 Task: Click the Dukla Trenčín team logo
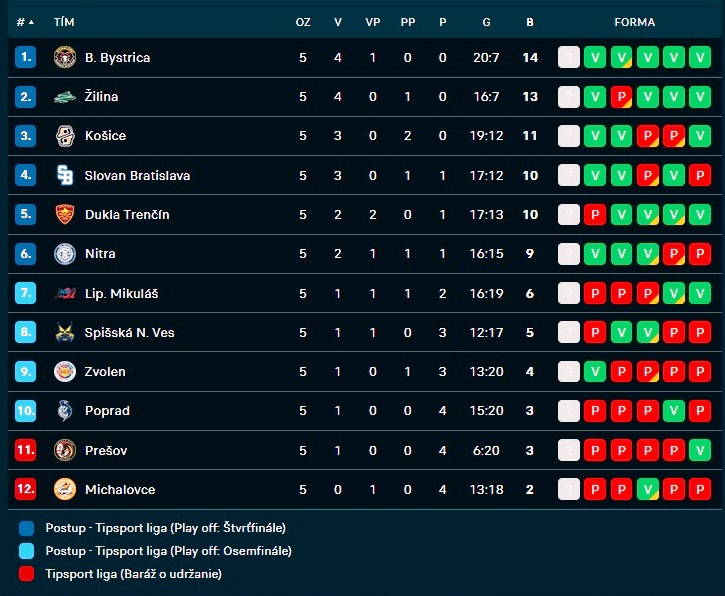click(x=65, y=215)
